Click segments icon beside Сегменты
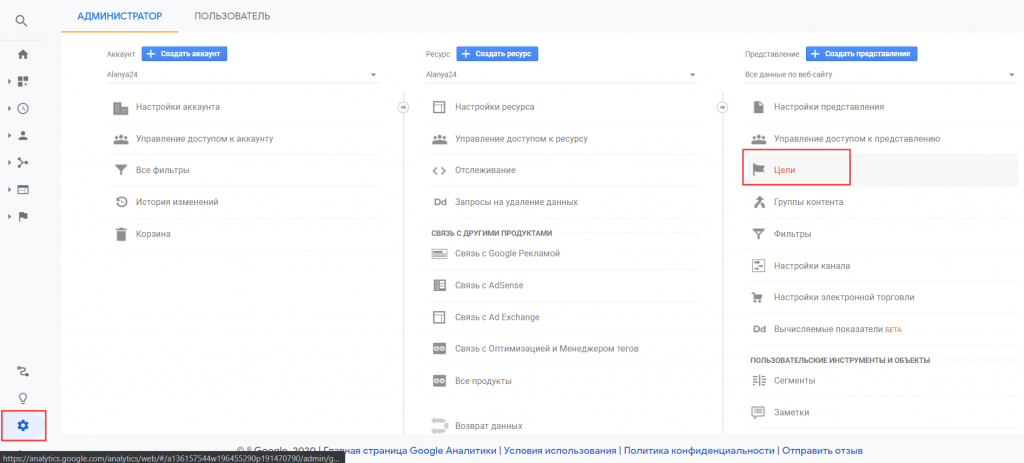This screenshot has height=463, width=1024. click(758, 381)
